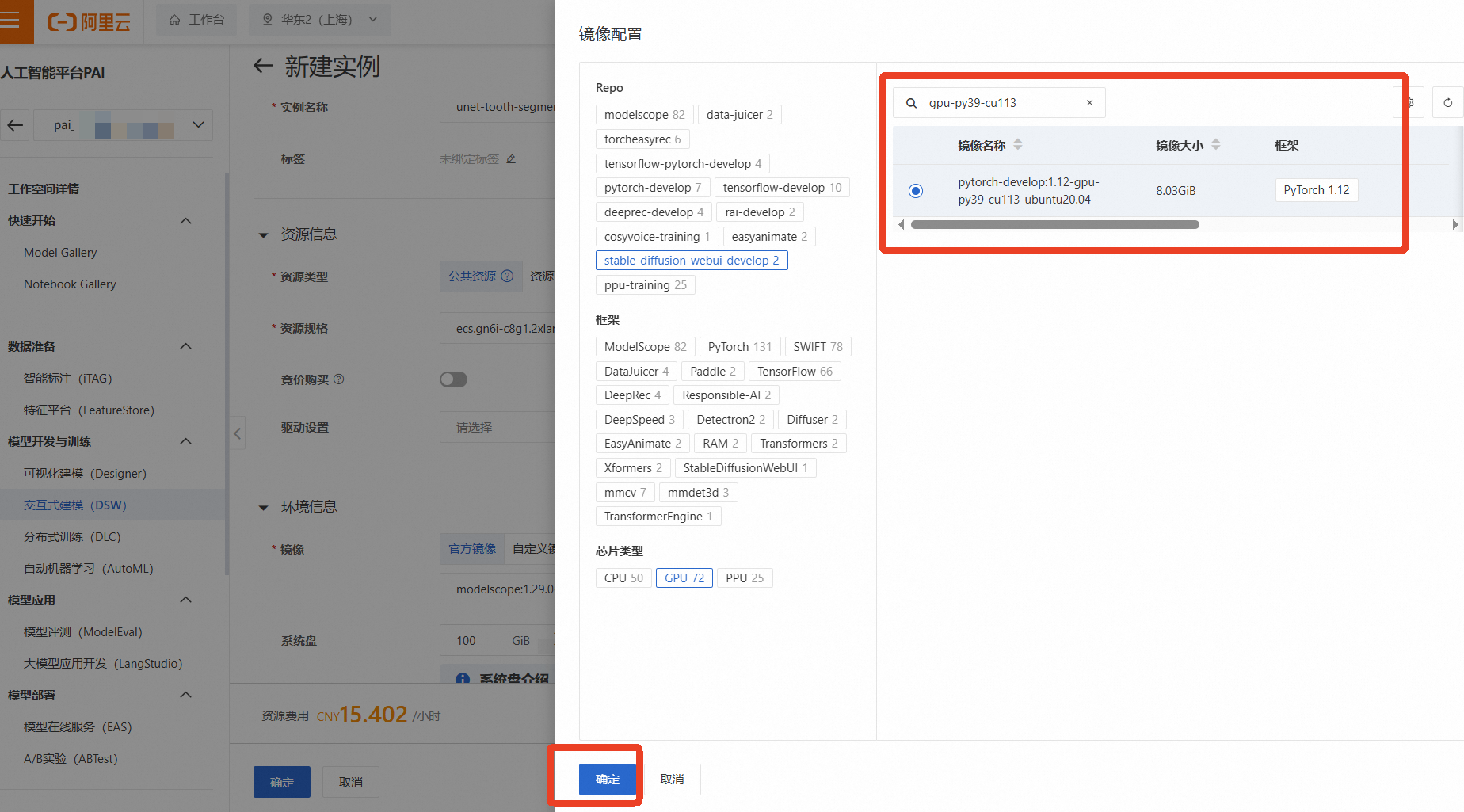Toggle the TensorFlow 66 framework filter
Viewport: 1464px width, 812px height.
tap(795, 372)
